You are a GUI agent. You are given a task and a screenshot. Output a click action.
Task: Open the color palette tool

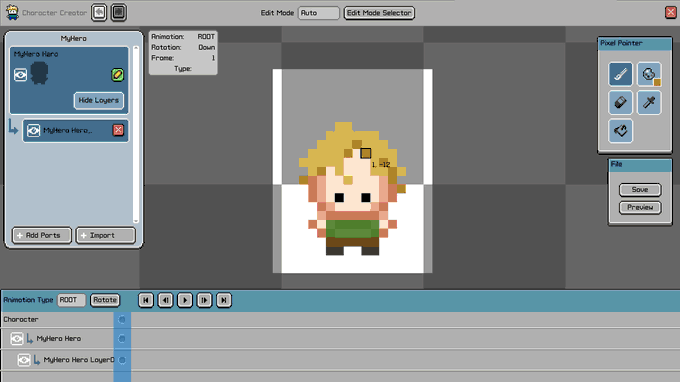649,75
